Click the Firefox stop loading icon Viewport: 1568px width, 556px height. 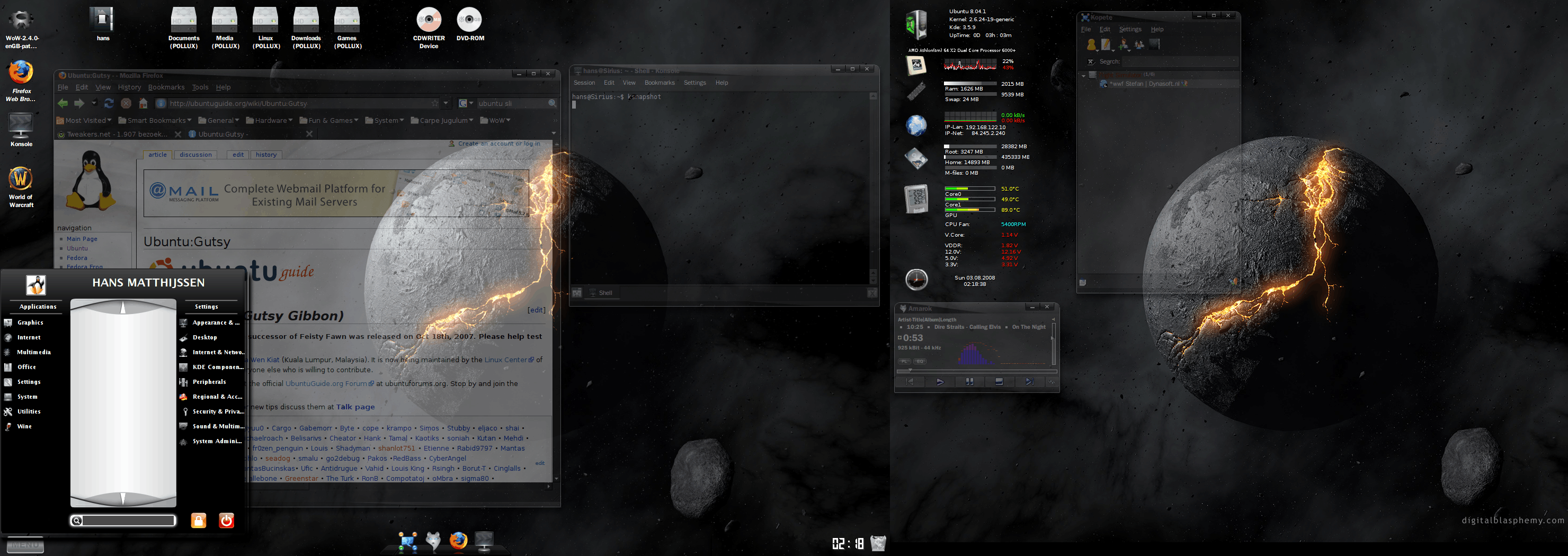tap(126, 103)
